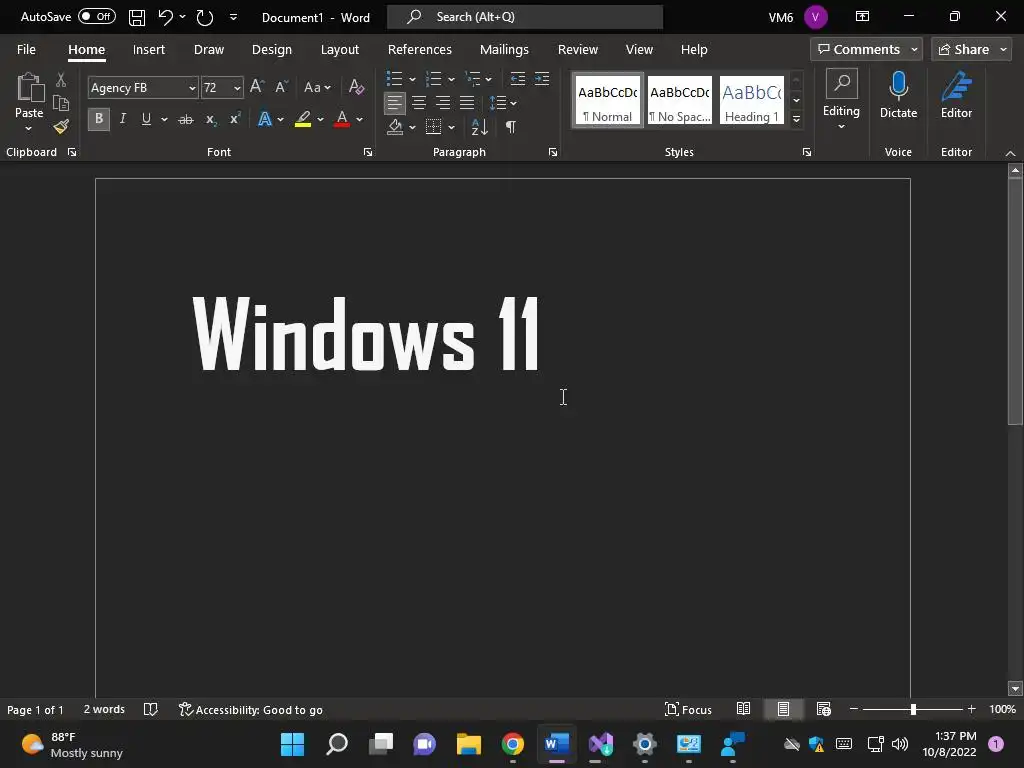Collapse the ribbon with chevron

[x=1010, y=153]
